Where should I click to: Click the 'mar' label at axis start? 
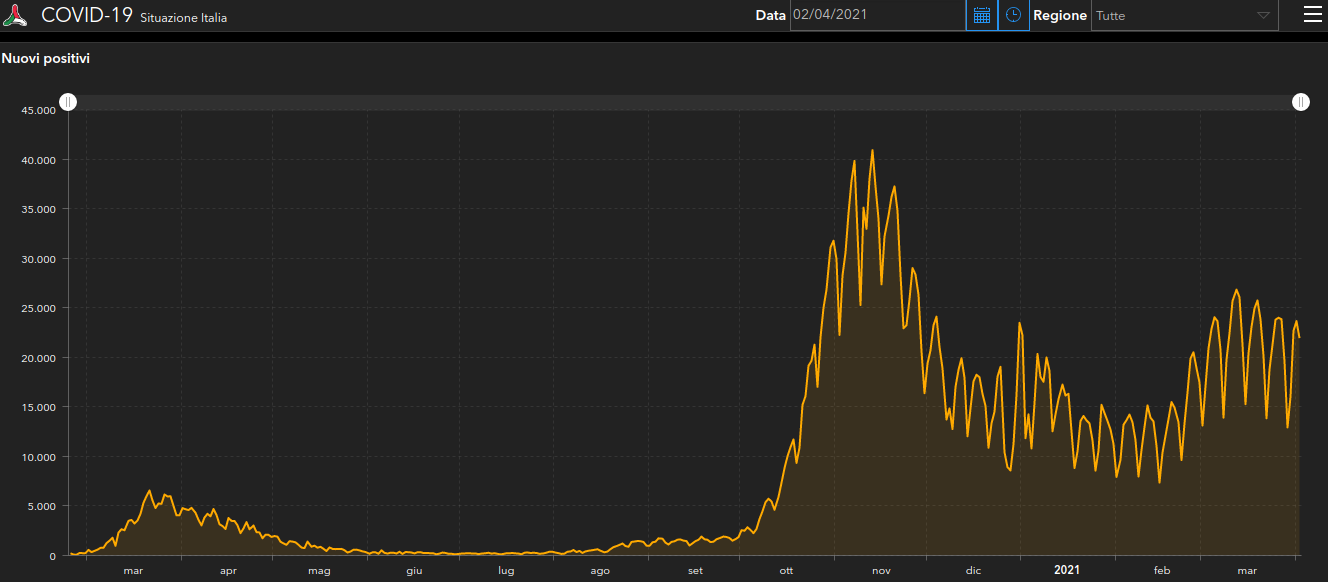point(133,571)
